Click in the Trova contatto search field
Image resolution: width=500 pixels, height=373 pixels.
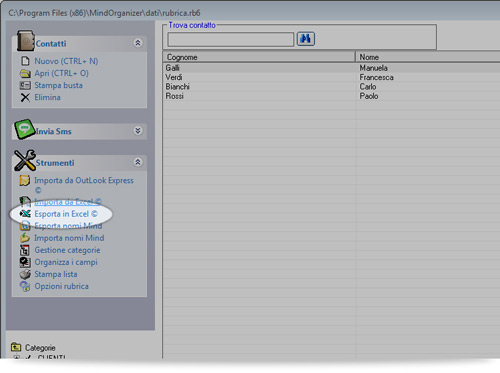[231, 39]
